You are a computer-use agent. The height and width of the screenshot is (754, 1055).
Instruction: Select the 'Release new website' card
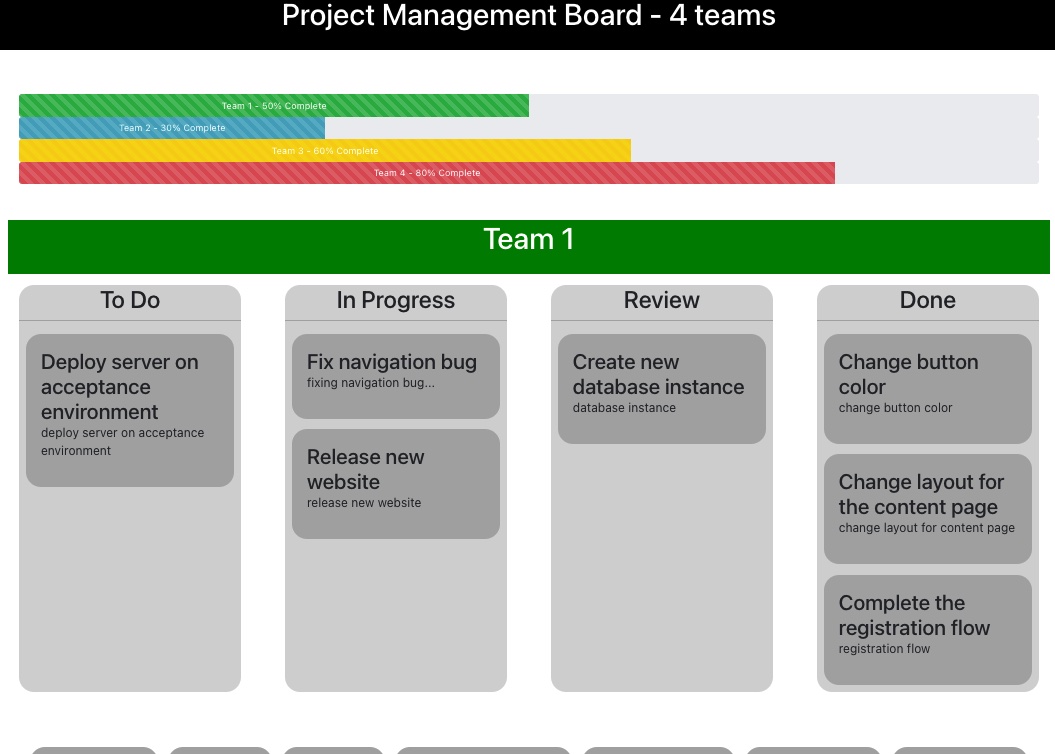[396, 484]
